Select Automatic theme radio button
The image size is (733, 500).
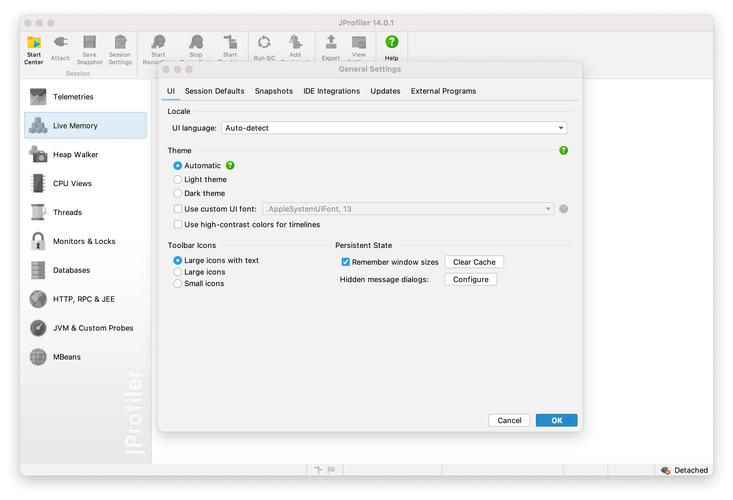coord(178,165)
